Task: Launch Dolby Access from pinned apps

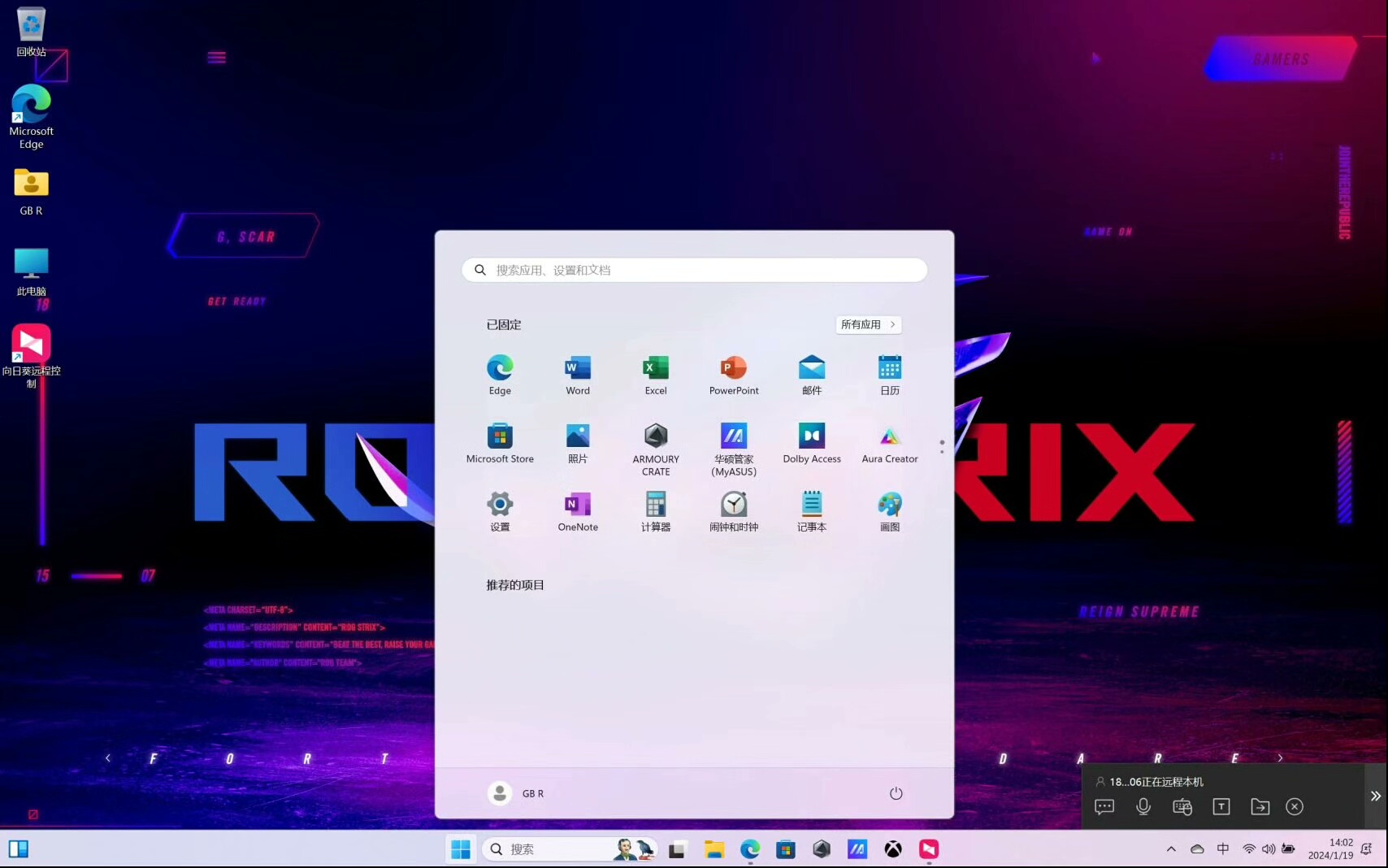Action: coord(812,443)
